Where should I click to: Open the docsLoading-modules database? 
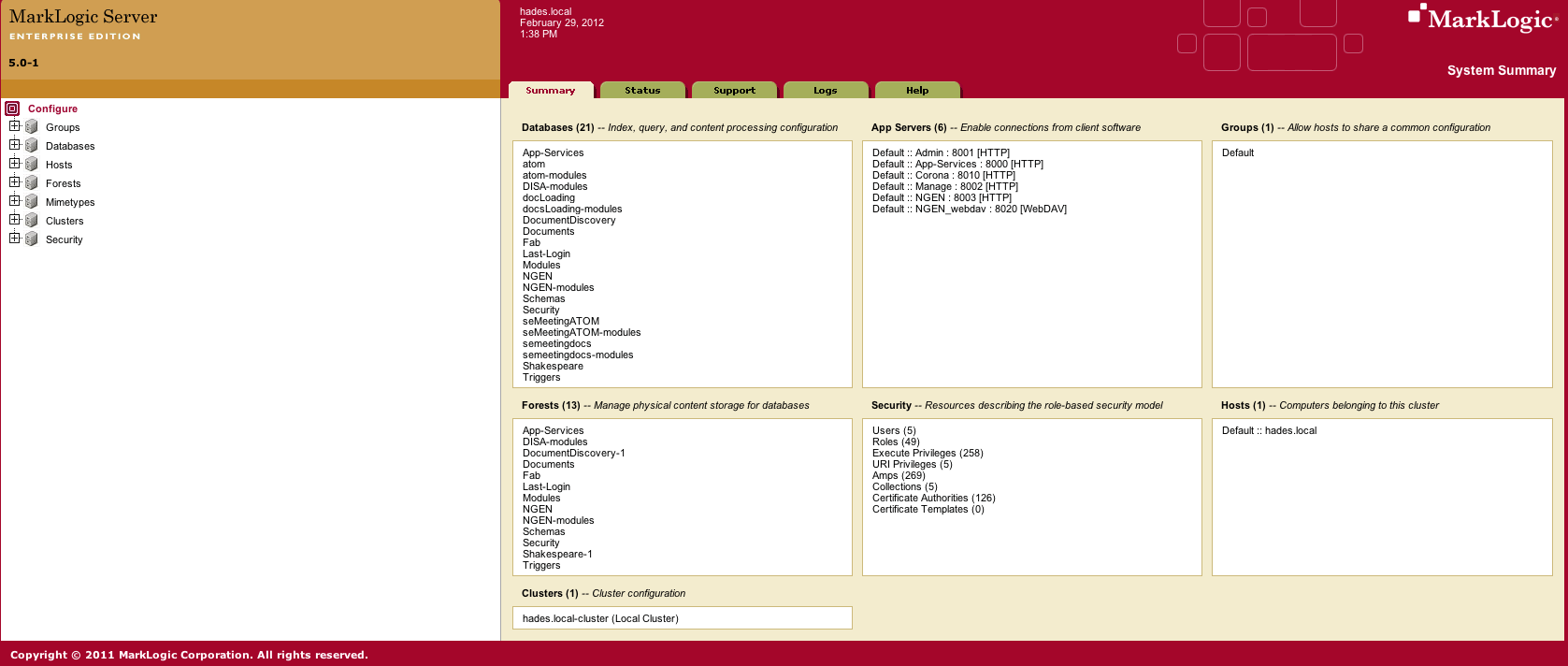click(x=572, y=209)
